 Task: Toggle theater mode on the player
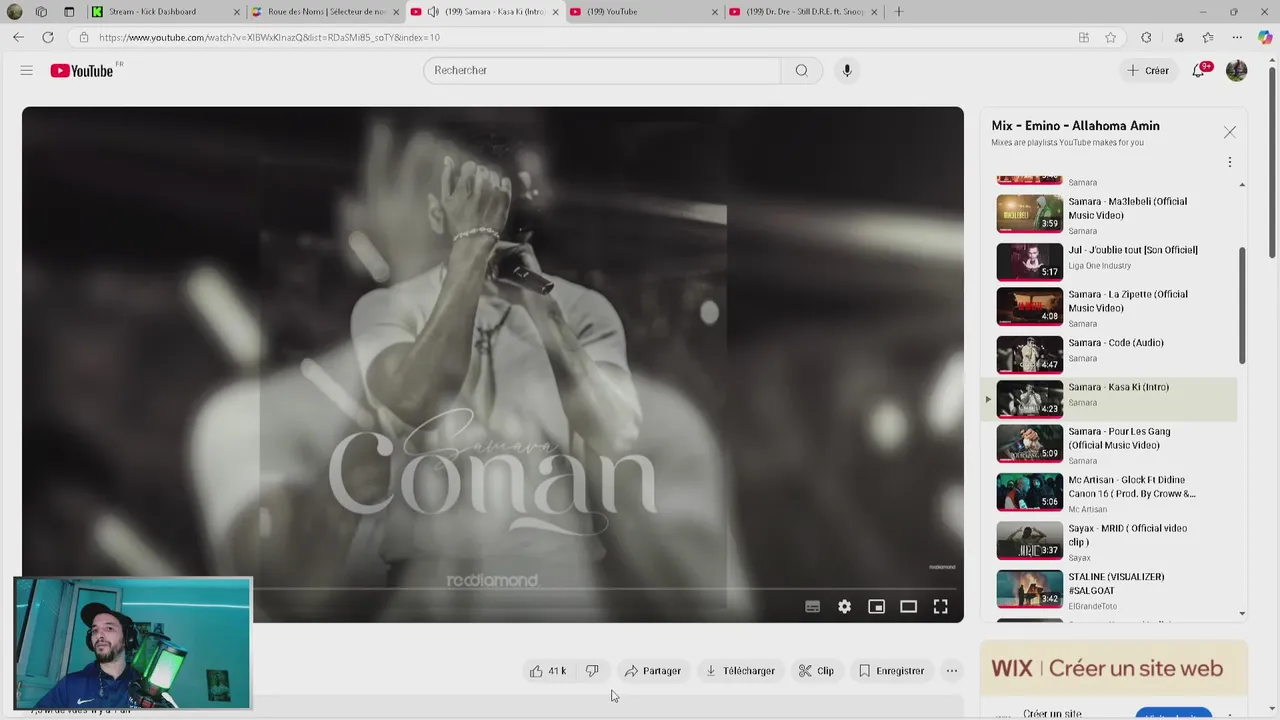(909, 606)
